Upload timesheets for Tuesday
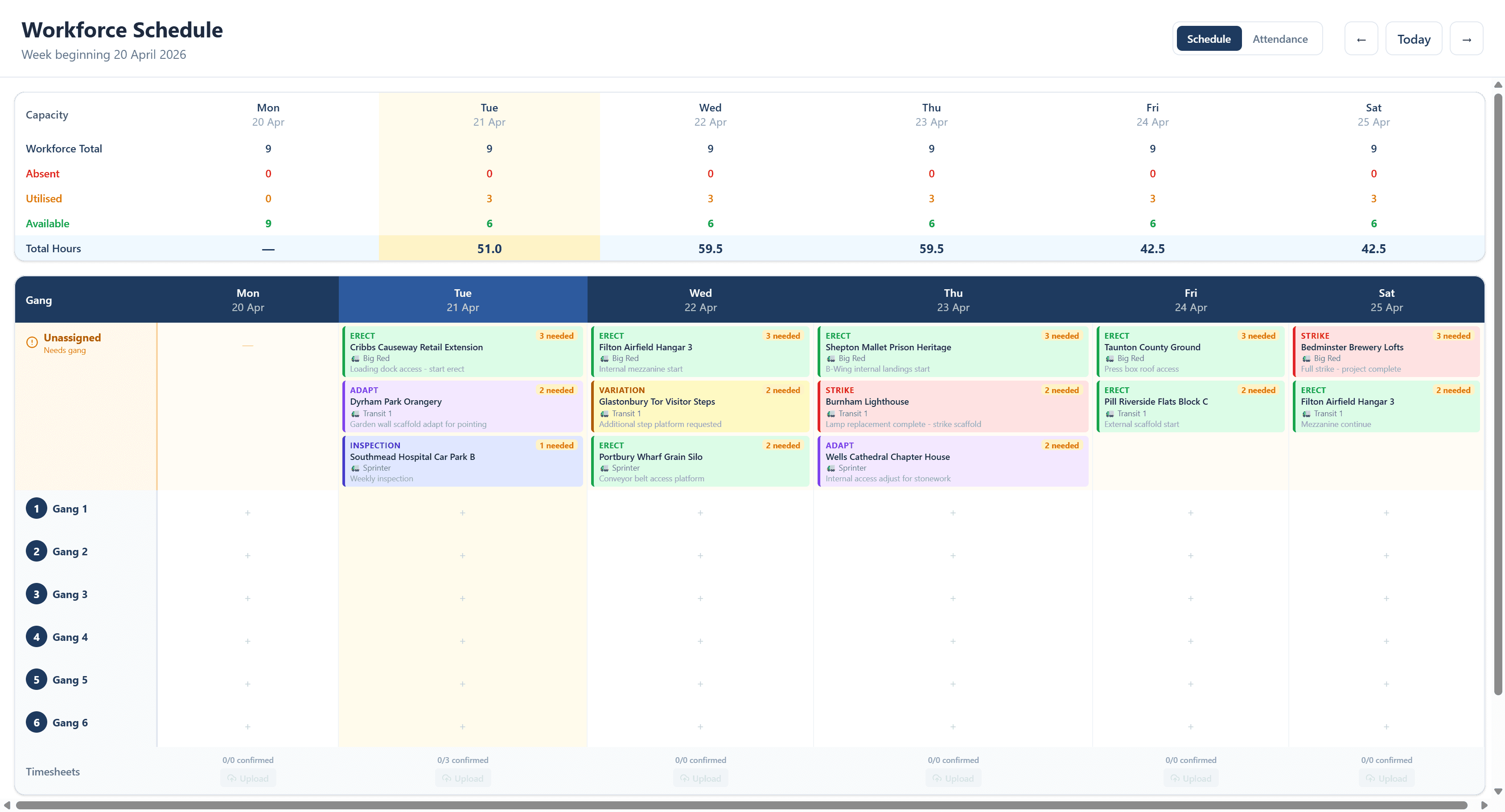Image resolution: width=1505 pixels, height=812 pixels. 463,778
